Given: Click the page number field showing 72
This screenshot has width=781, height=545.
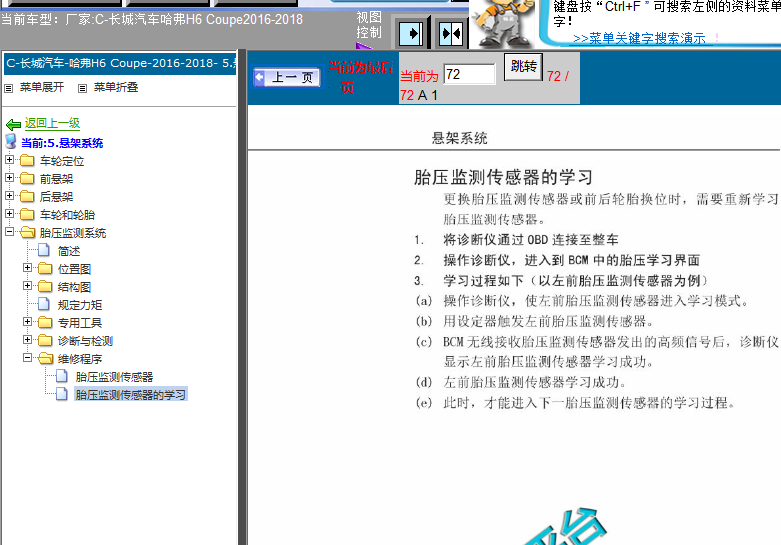Looking at the screenshot, I should (x=469, y=74).
